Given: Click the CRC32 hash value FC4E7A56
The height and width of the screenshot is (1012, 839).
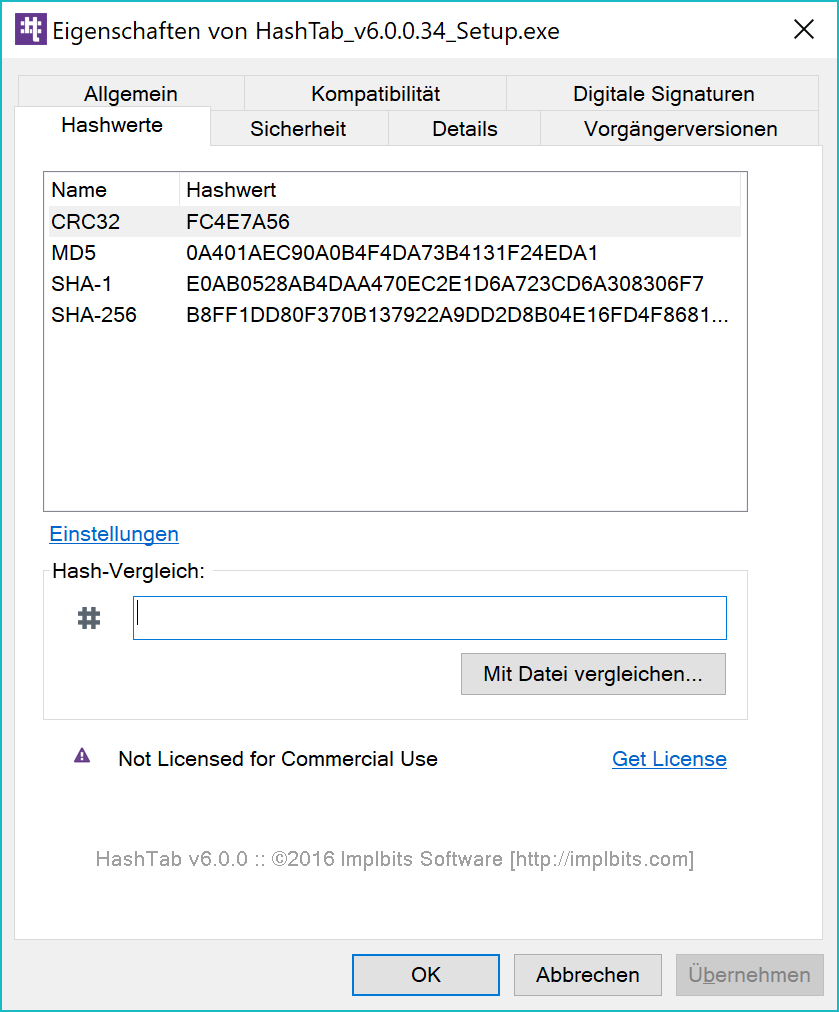Looking at the screenshot, I should [x=238, y=222].
